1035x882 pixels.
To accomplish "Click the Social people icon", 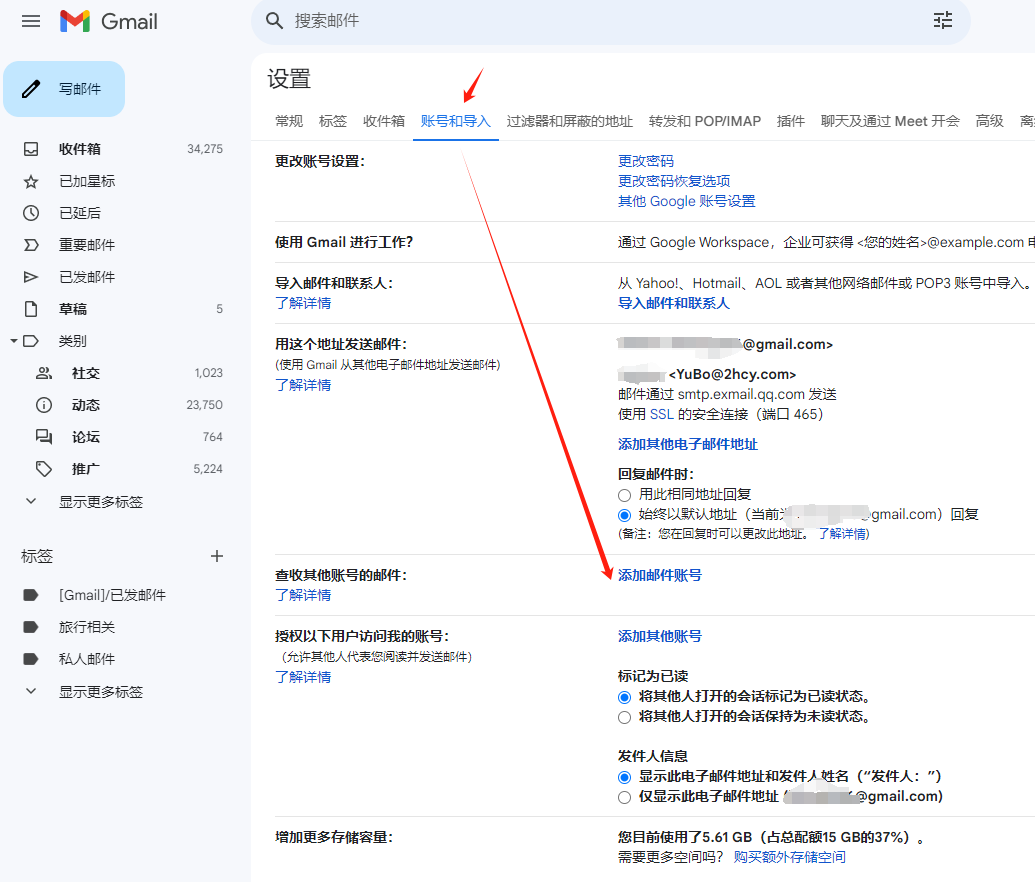I will click(x=44, y=373).
